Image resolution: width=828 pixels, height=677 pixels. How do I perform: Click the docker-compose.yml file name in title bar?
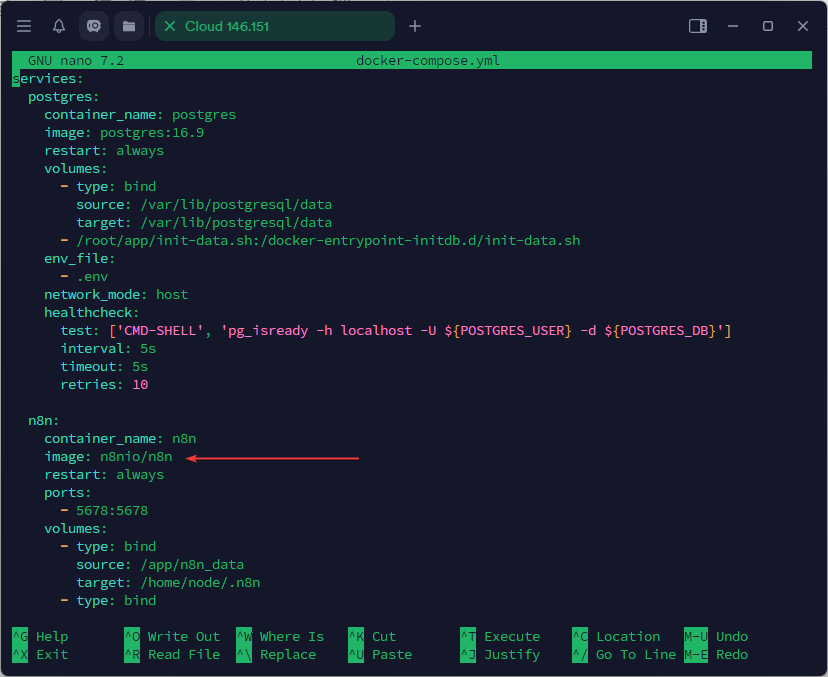tap(428, 61)
